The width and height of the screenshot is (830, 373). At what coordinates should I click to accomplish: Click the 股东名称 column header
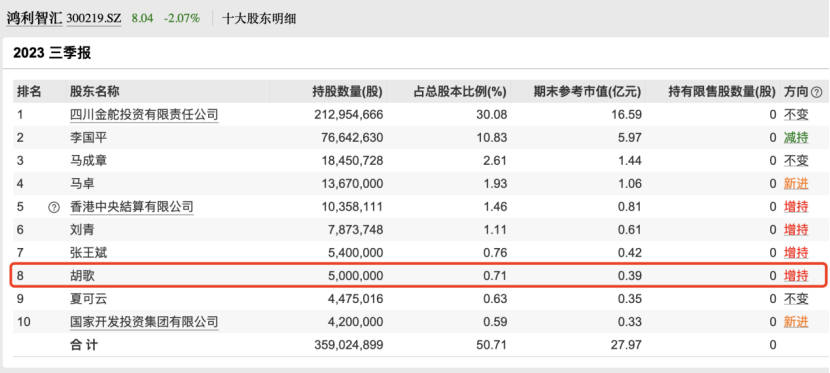95,92
